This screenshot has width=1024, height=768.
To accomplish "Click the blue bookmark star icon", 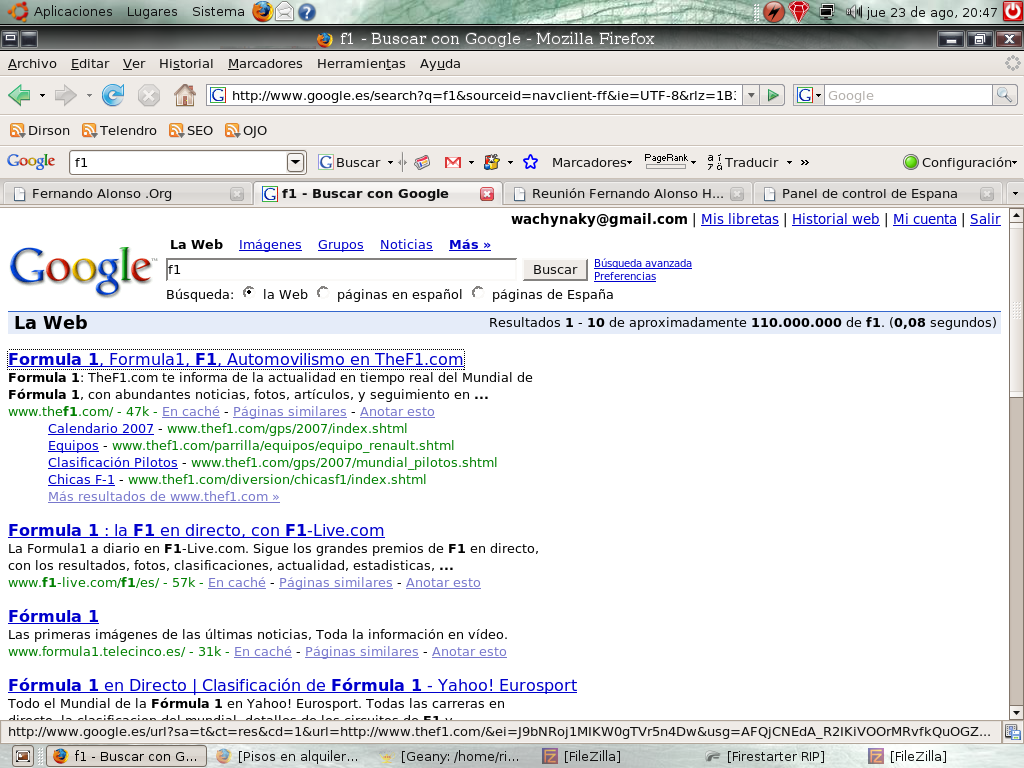I will click(x=530, y=162).
